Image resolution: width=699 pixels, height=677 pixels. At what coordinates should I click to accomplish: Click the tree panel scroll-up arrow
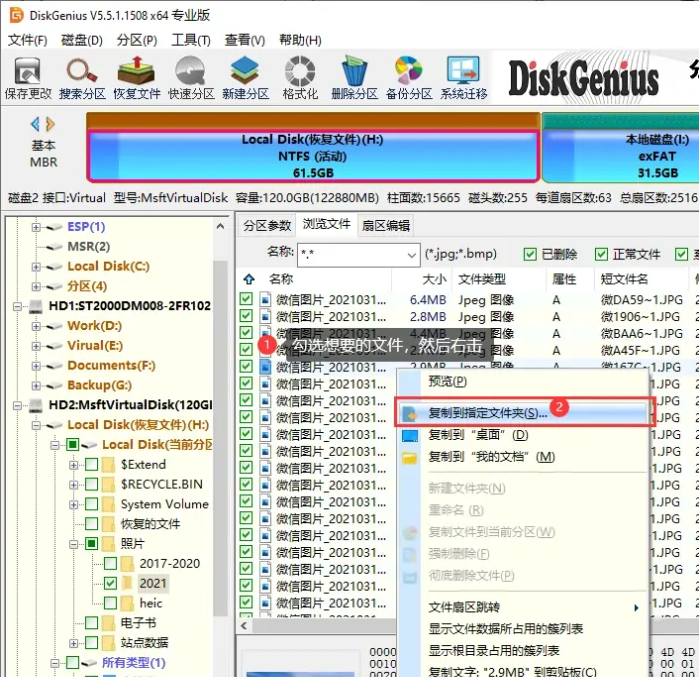pos(220,226)
